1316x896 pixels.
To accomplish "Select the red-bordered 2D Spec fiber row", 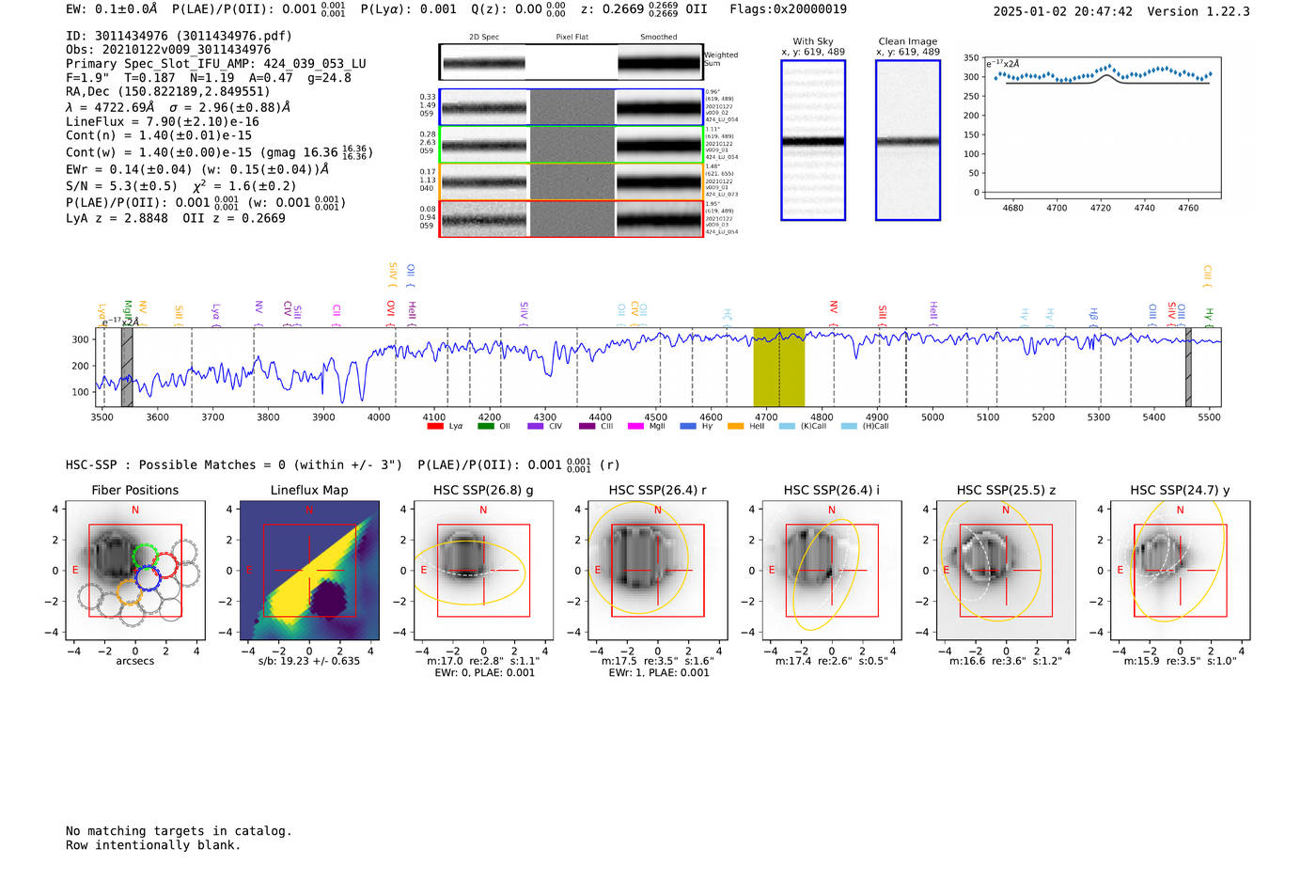I will (571, 219).
